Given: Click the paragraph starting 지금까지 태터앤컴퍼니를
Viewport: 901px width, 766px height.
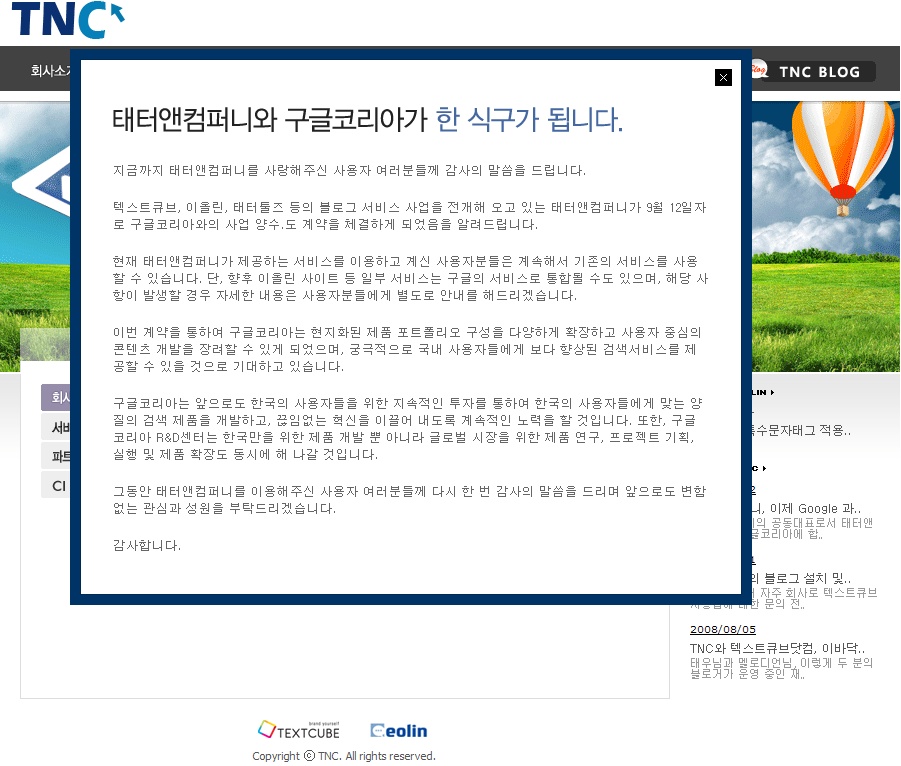Looking at the screenshot, I should [349, 170].
